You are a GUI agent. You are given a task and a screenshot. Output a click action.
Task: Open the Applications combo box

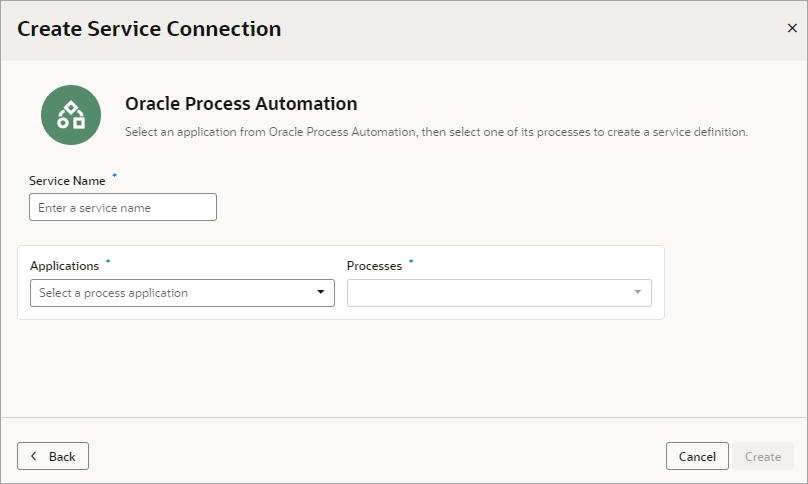(170, 293)
